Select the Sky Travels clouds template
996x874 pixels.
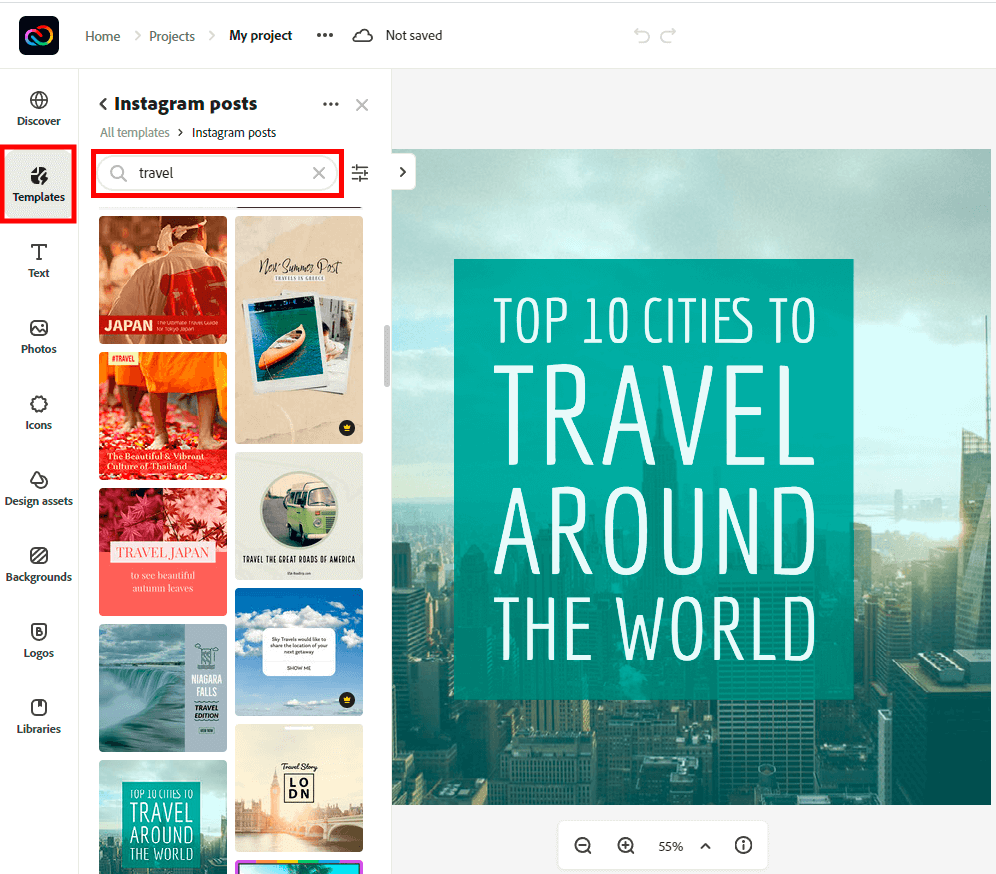(299, 652)
